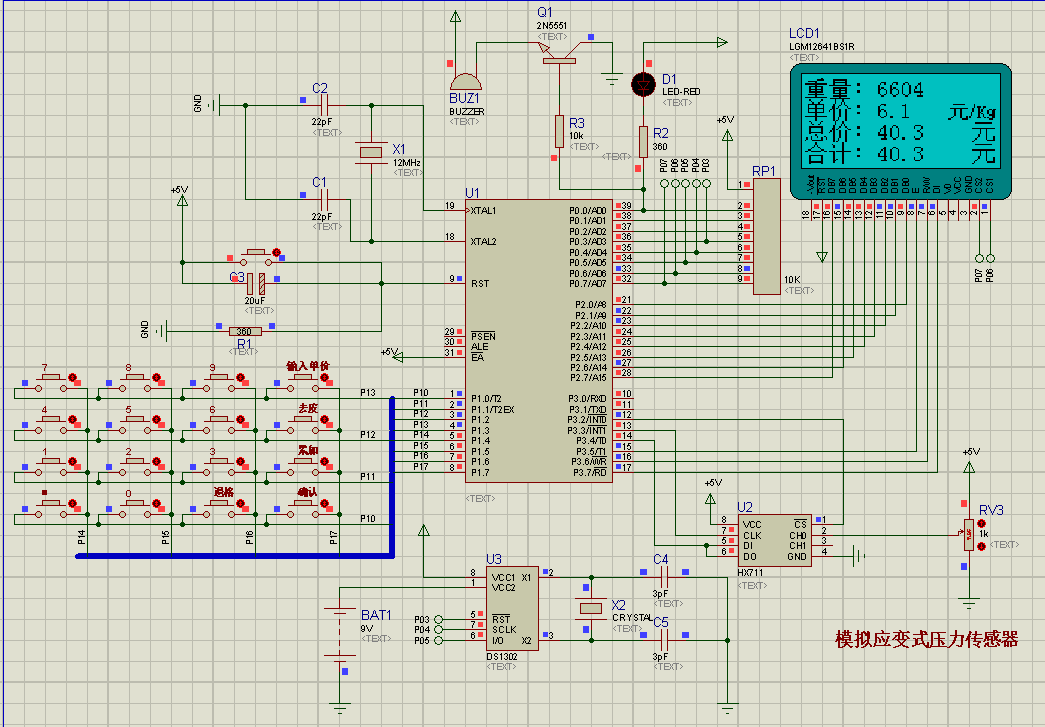Activate keypad button 8 red actuator
Viewport: 1045px width, 727px height.
coord(156,377)
